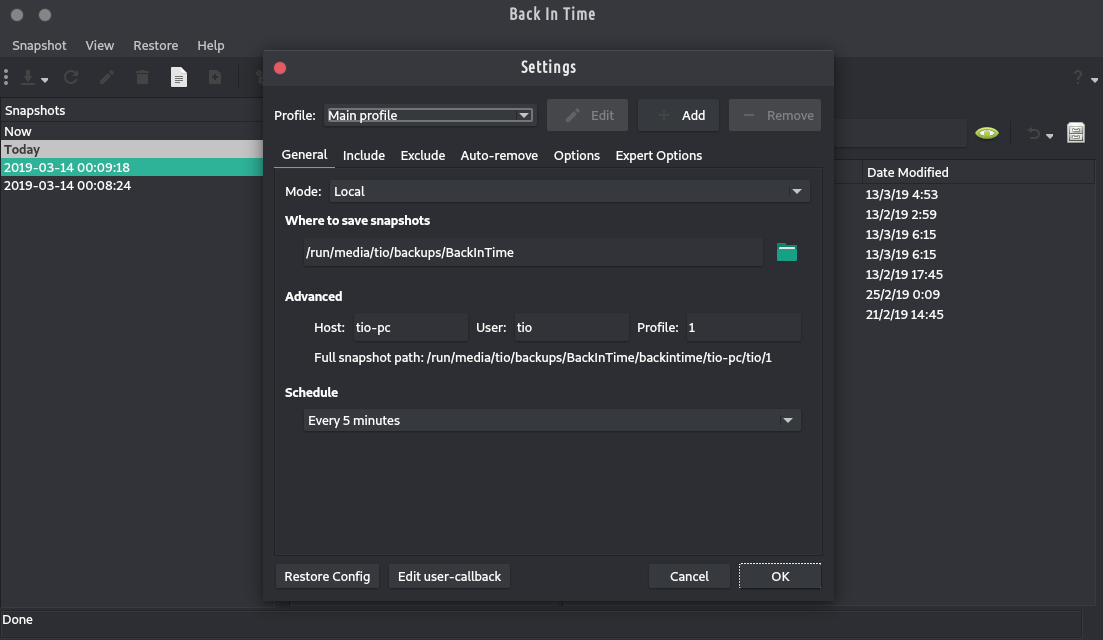Screen dimensions: 1103x640
Task: Click the Restore Config button
Action: 327,576
